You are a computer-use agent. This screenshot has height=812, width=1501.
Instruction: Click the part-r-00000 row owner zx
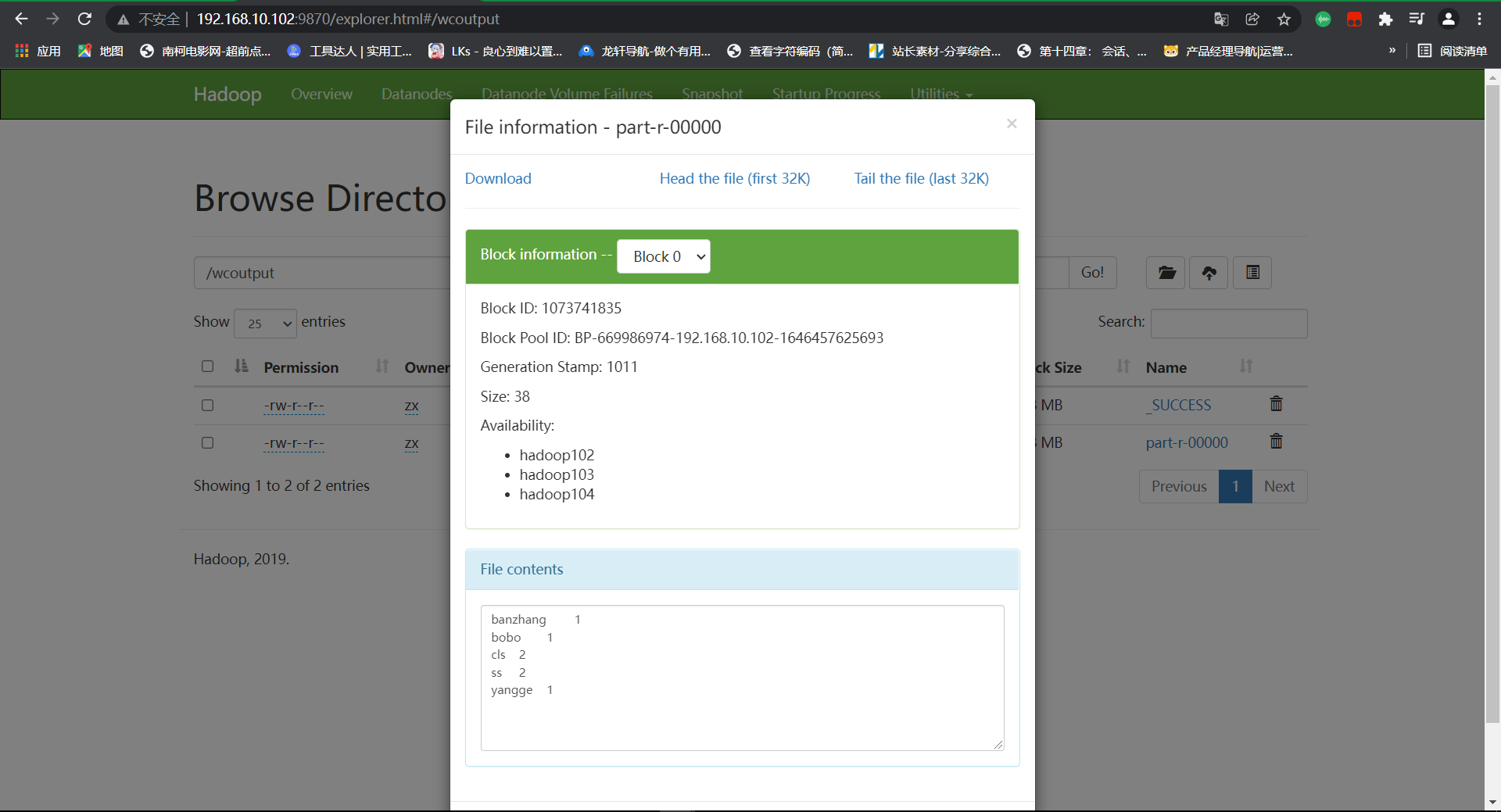[412, 443]
